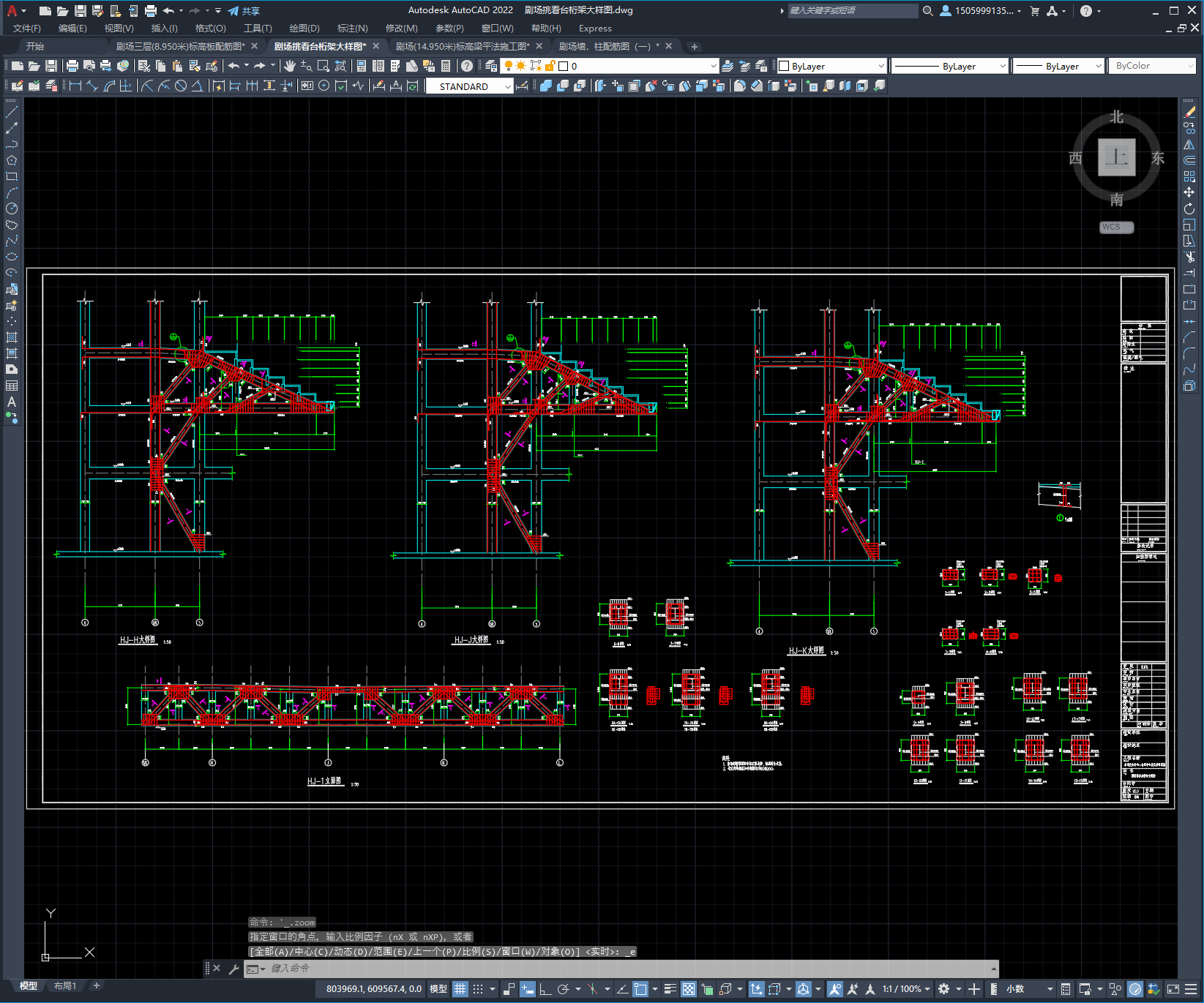Open the Autodesk App Store cart icon
This screenshot has height=1003, width=1204.
click(x=1034, y=11)
